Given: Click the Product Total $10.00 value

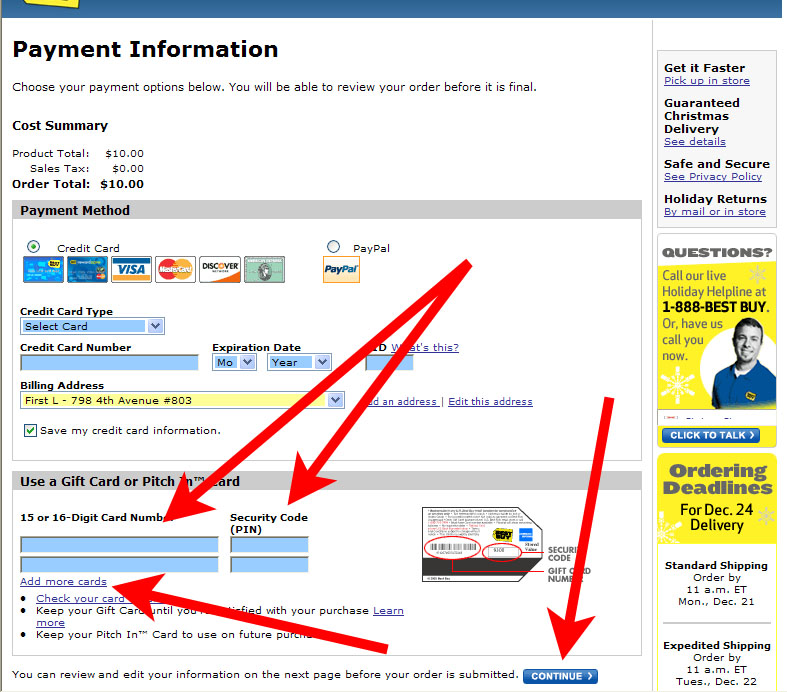Looking at the screenshot, I should (x=124, y=154).
